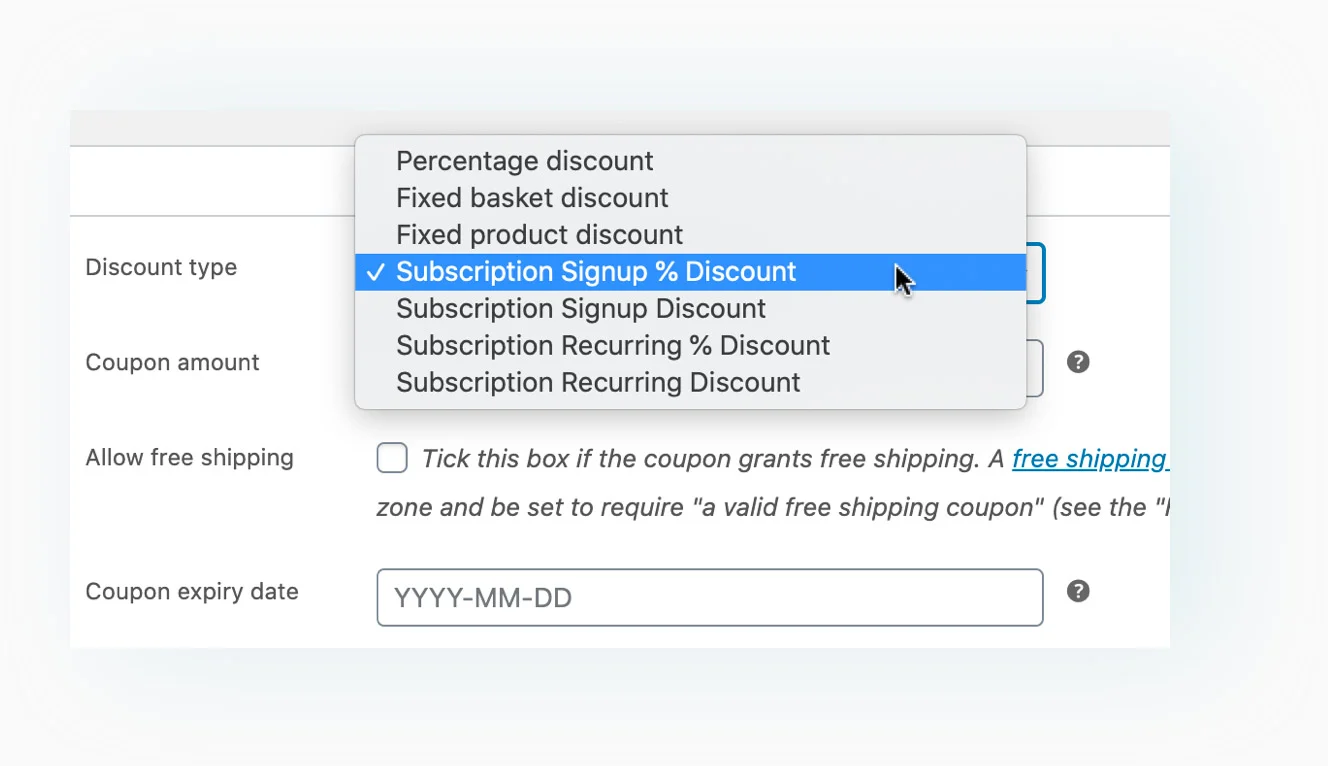Click the Discount type dropdown edge
The image size is (1328, 766).
(x=1036, y=273)
